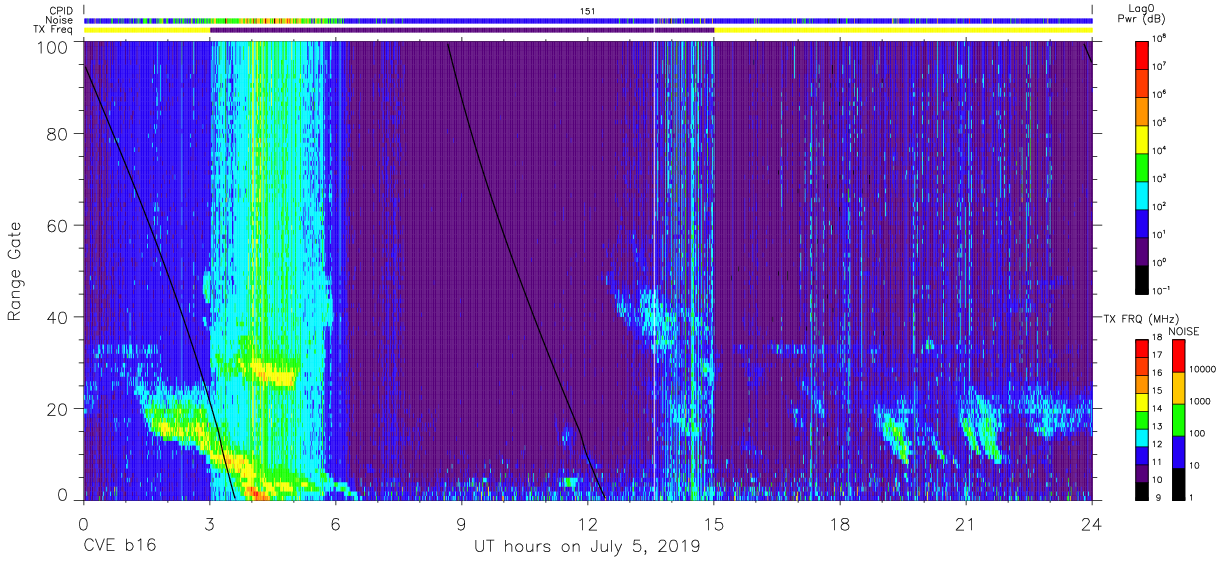
Task: Click the purple section of the TX Freq strip
Action: click(x=461, y=30)
